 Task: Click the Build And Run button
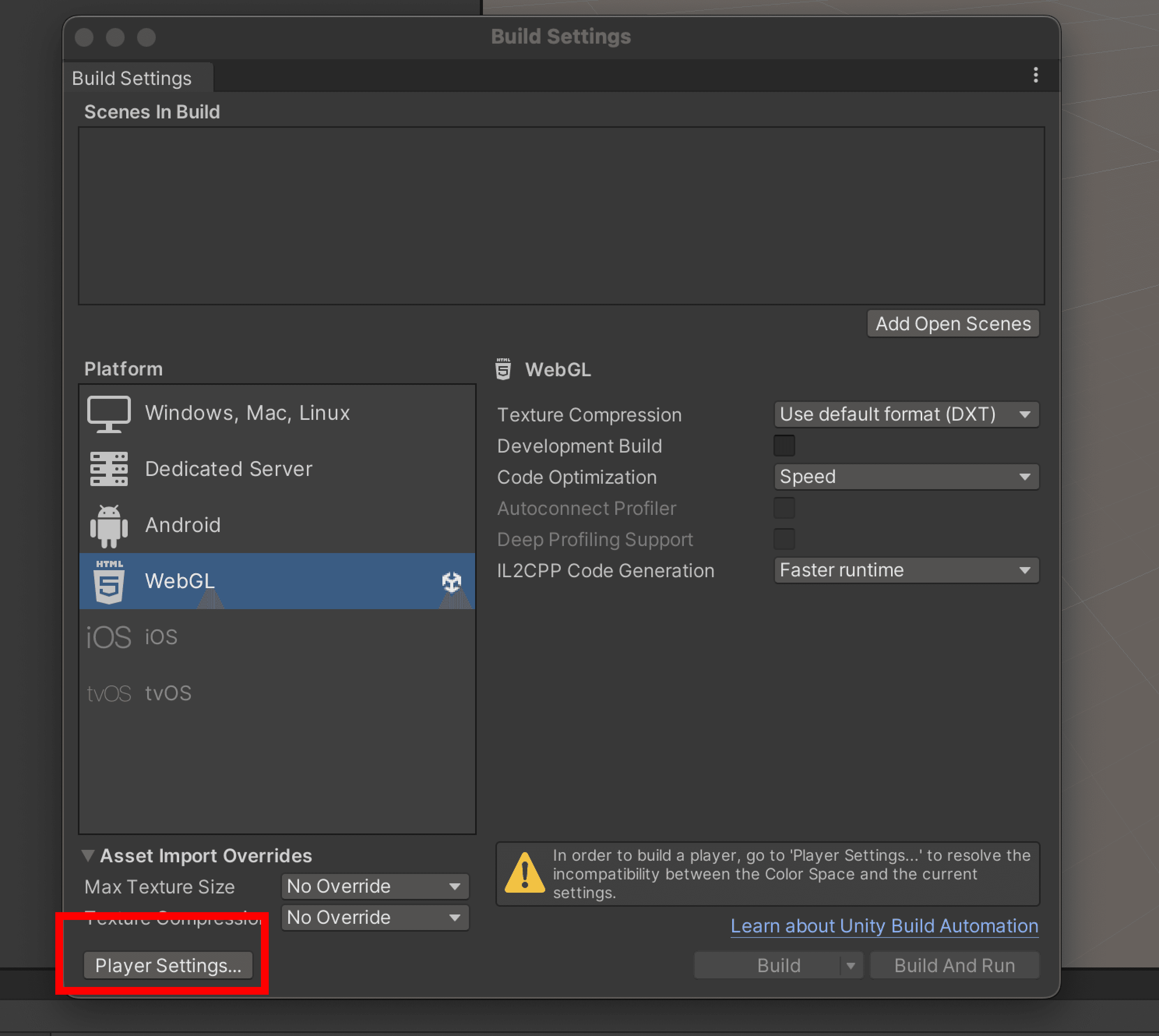click(x=955, y=966)
